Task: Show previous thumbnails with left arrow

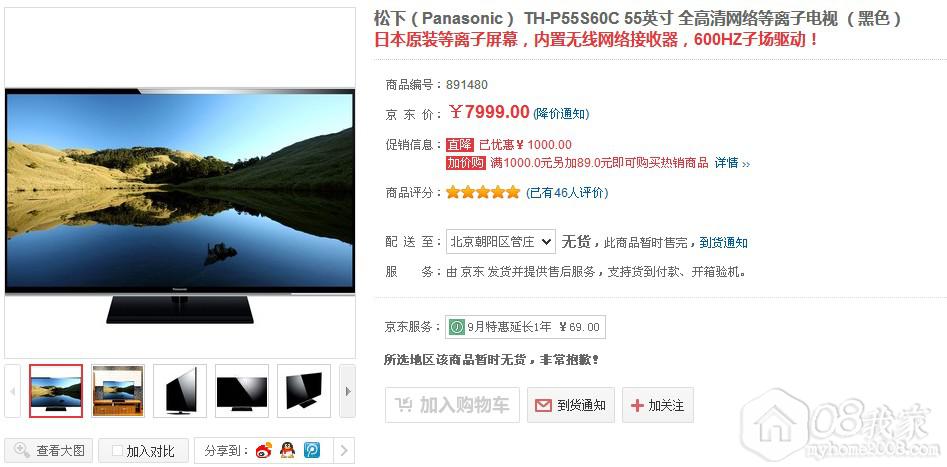Action: (x=13, y=391)
